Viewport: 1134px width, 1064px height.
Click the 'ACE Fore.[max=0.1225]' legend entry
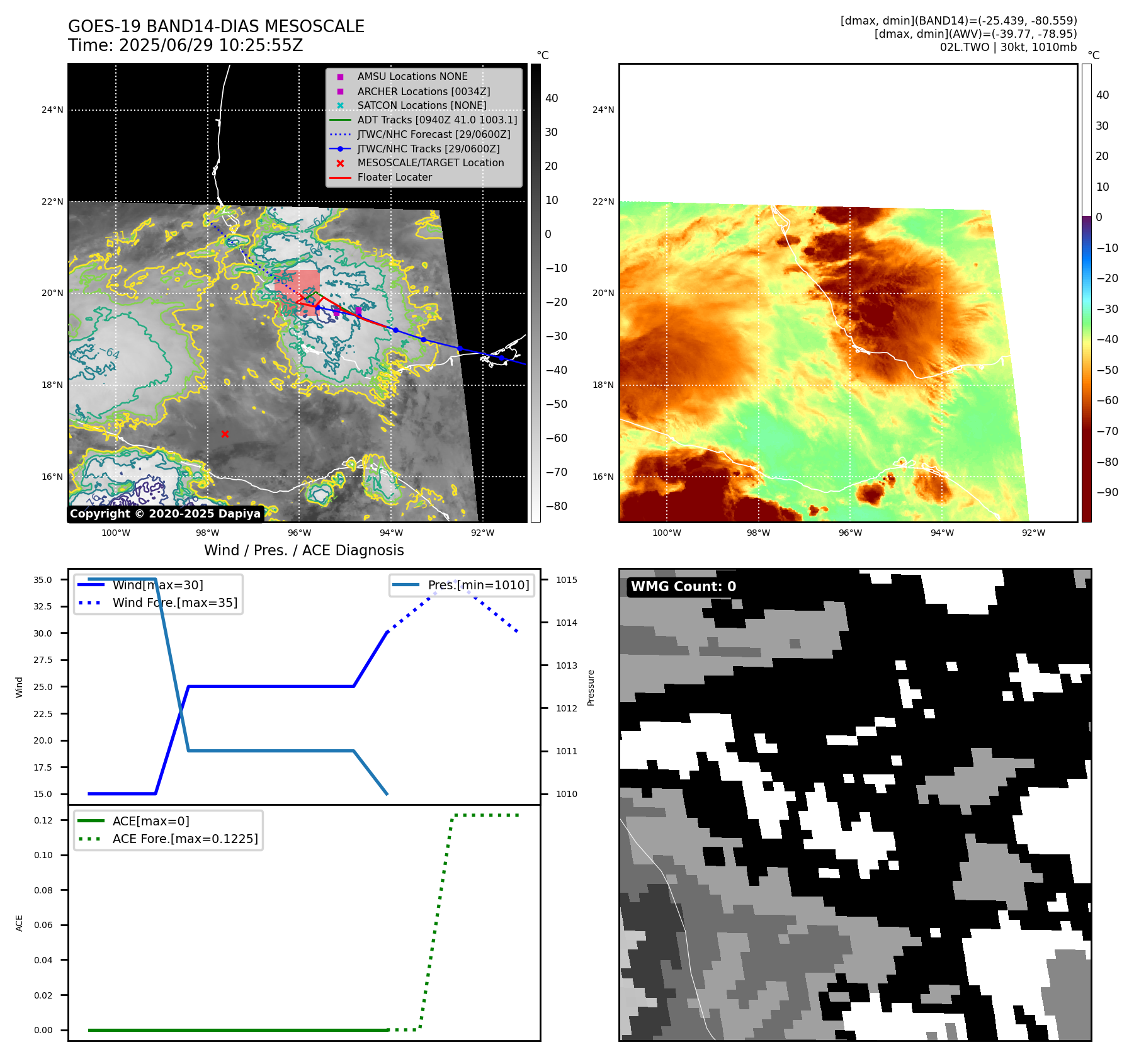coord(185,839)
